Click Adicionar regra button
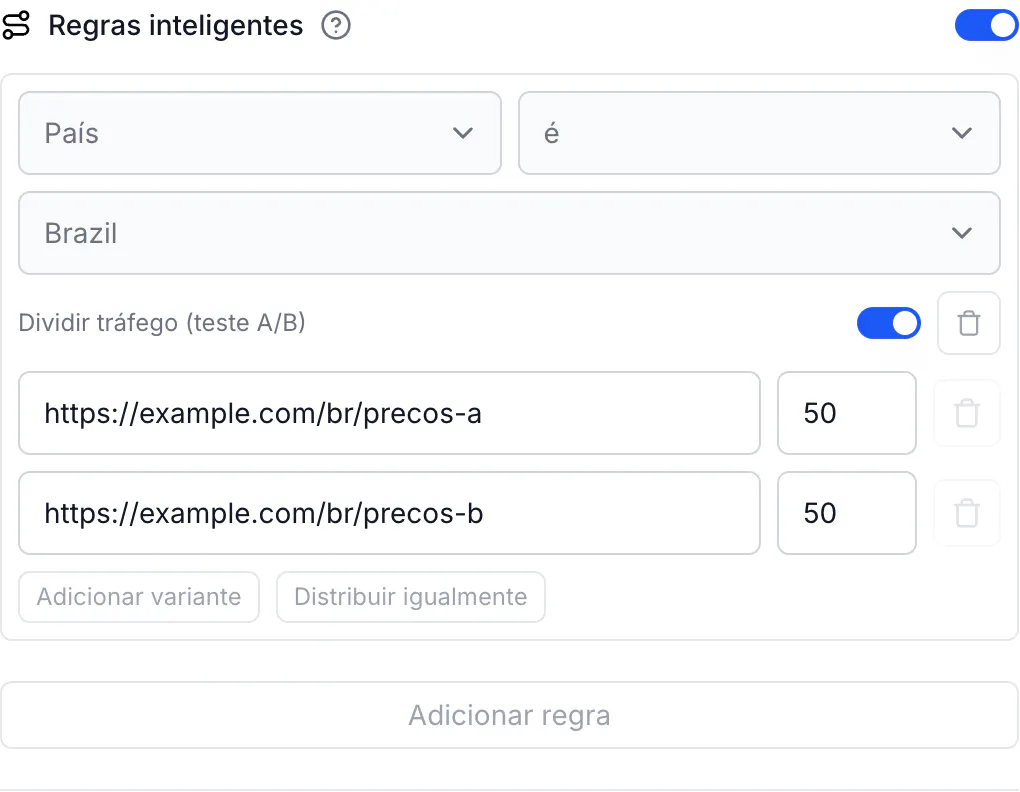 tap(509, 715)
